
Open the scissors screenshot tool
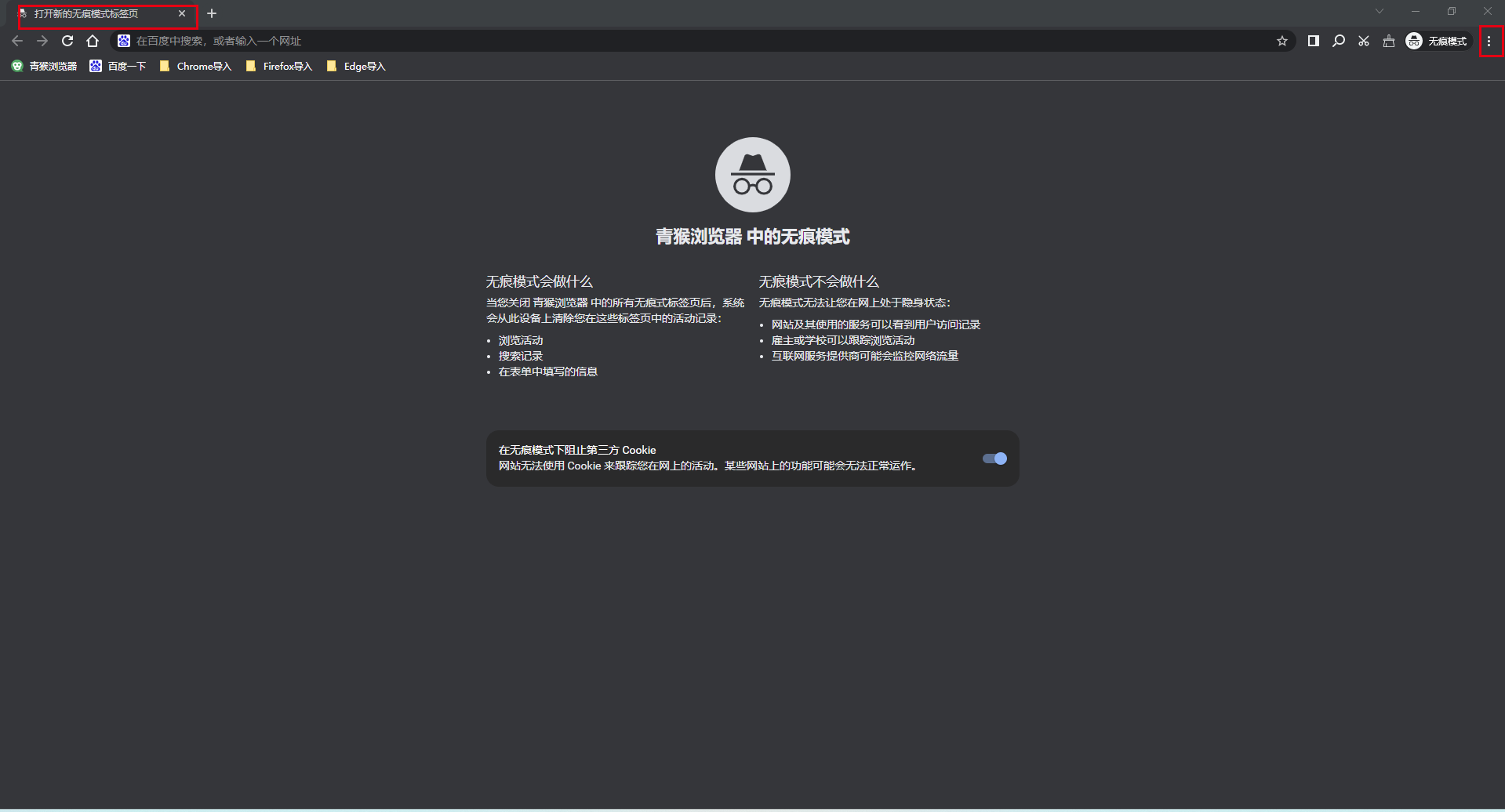(x=1364, y=41)
